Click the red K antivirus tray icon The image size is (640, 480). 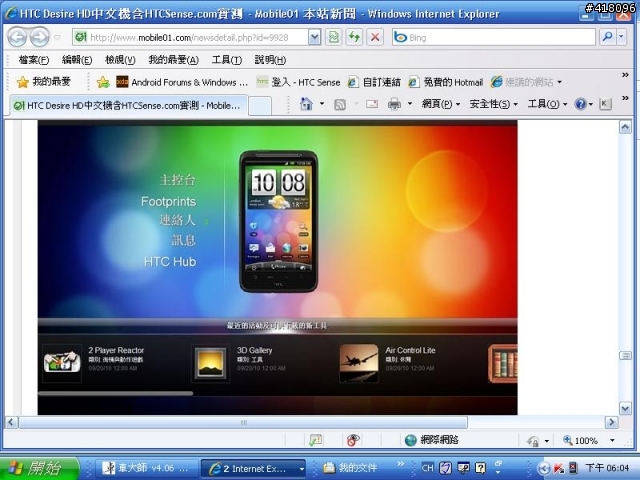[x=558, y=468]
